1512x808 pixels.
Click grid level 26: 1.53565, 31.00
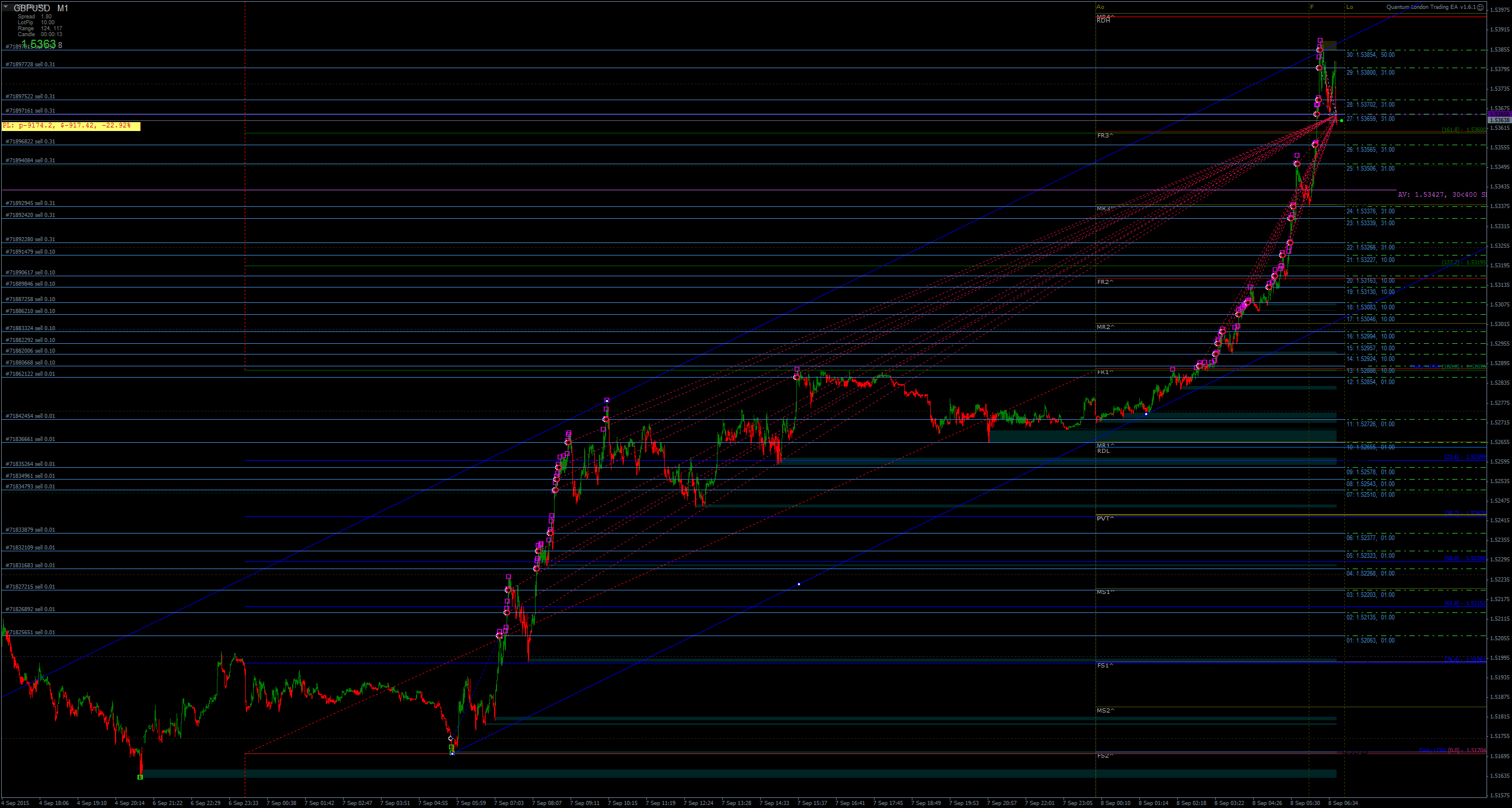1370,149
